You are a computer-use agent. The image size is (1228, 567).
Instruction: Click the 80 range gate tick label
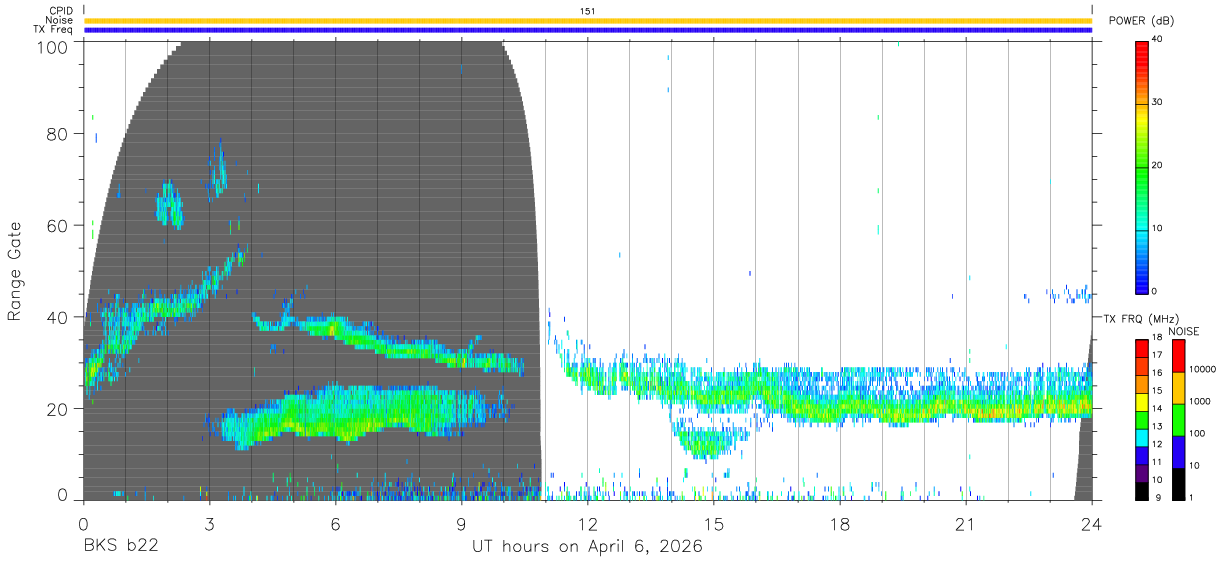pos(59,134)
